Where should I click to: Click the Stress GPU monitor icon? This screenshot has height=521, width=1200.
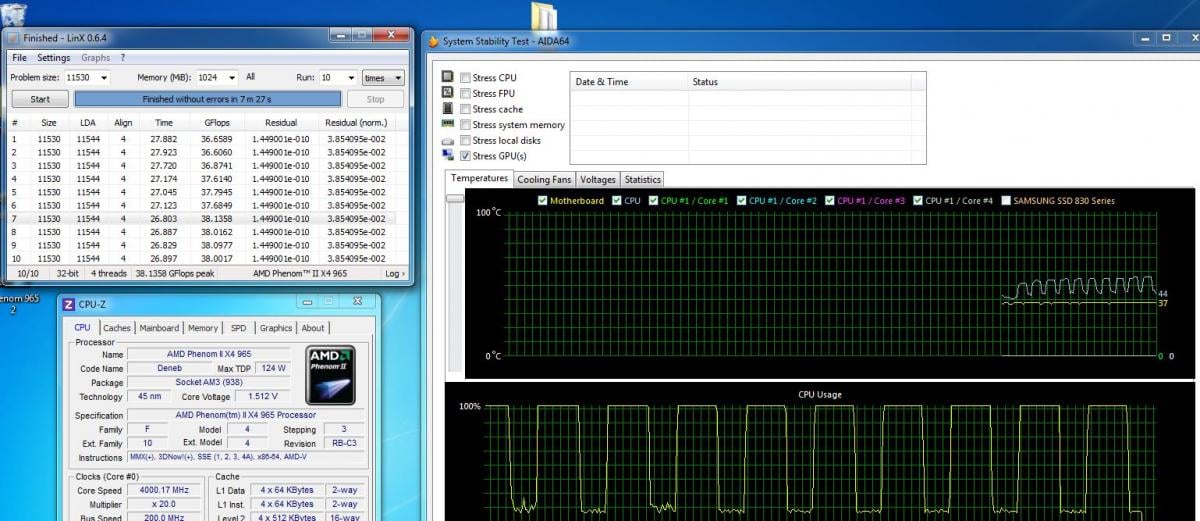click(x=448, y=156)
